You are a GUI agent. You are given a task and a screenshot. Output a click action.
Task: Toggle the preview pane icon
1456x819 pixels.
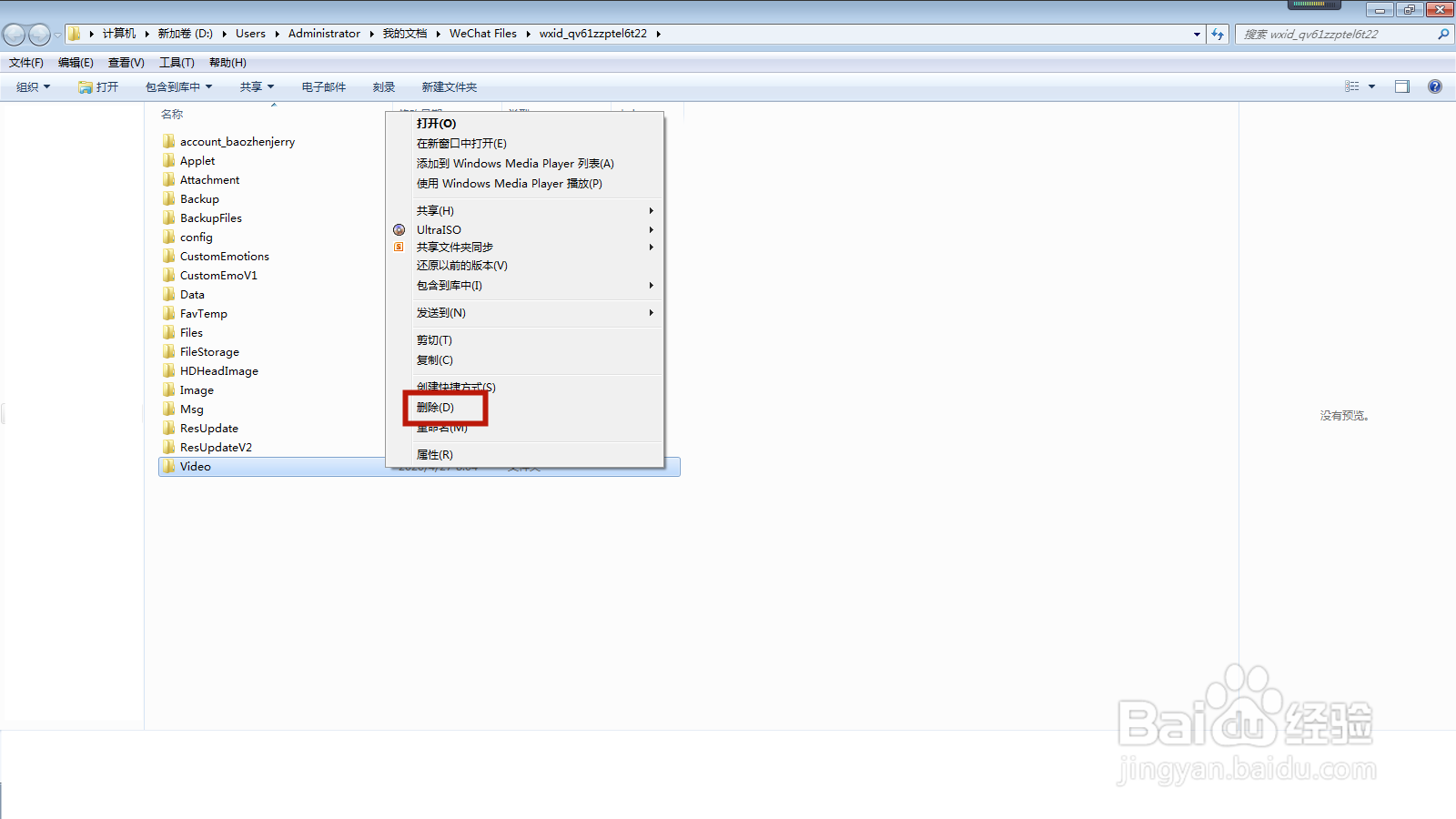pos(1402,86)
